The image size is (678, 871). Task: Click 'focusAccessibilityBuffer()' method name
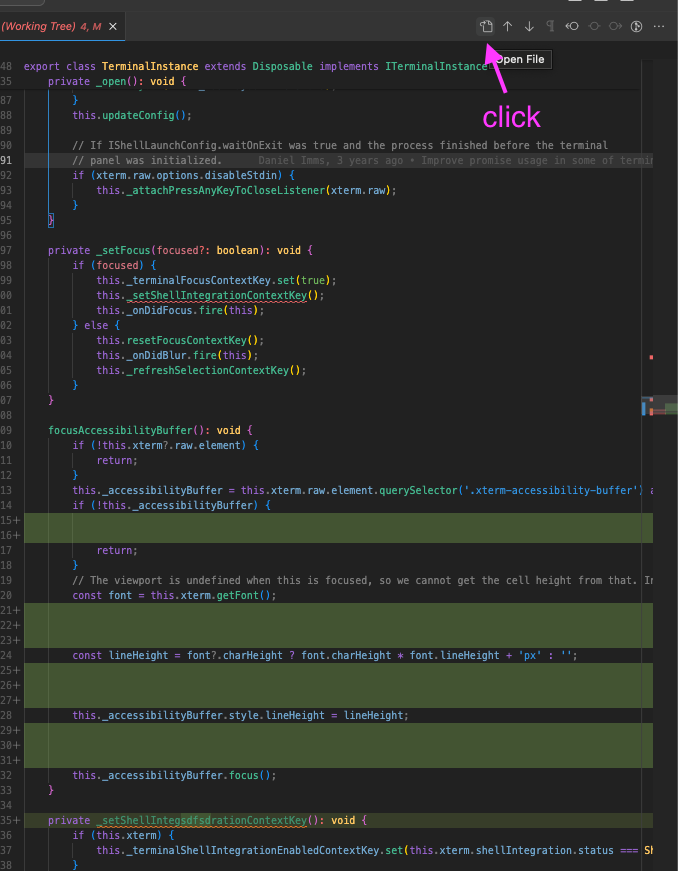pos(127,431)
